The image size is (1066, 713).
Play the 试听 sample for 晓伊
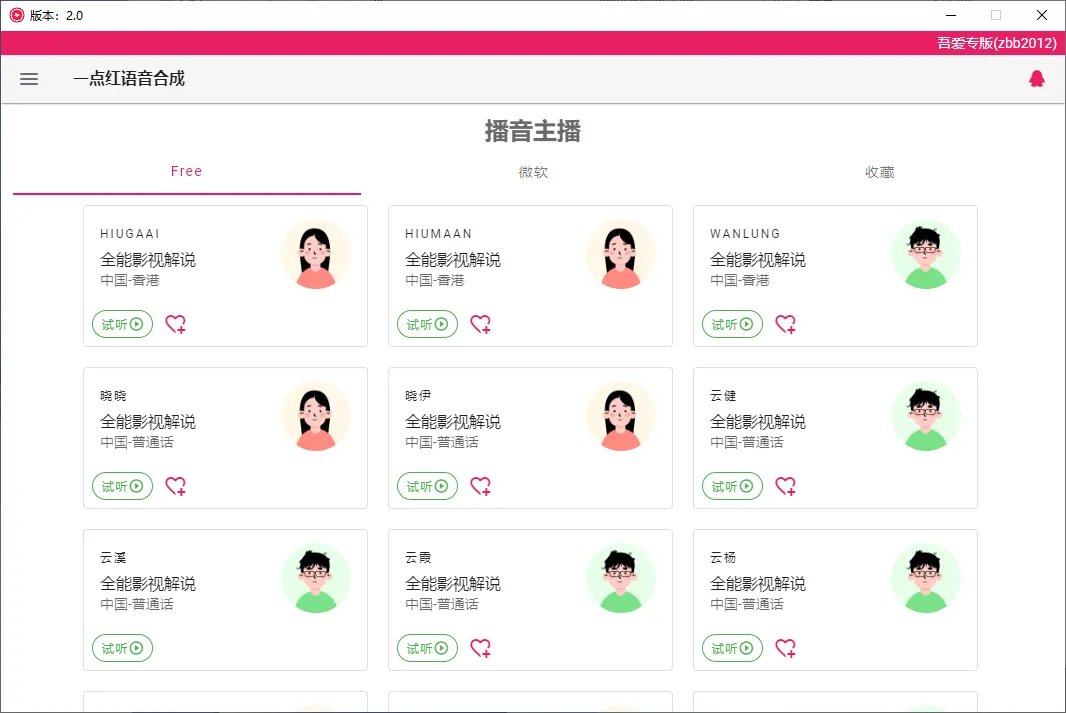pos(427,486)
